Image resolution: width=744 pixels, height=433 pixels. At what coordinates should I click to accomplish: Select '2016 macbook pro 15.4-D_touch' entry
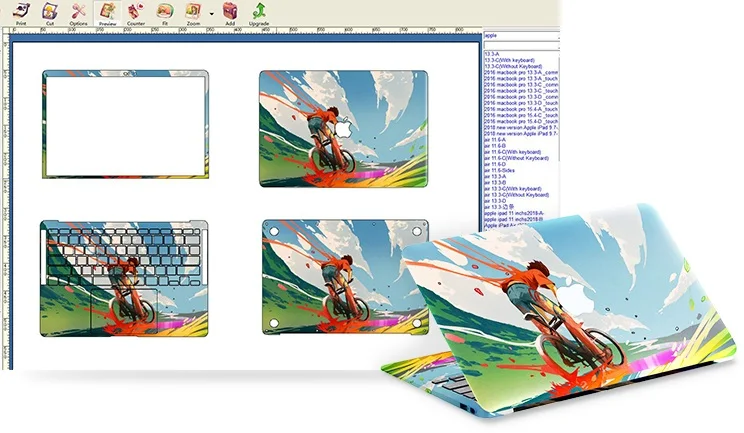click(x=521, y=121)
